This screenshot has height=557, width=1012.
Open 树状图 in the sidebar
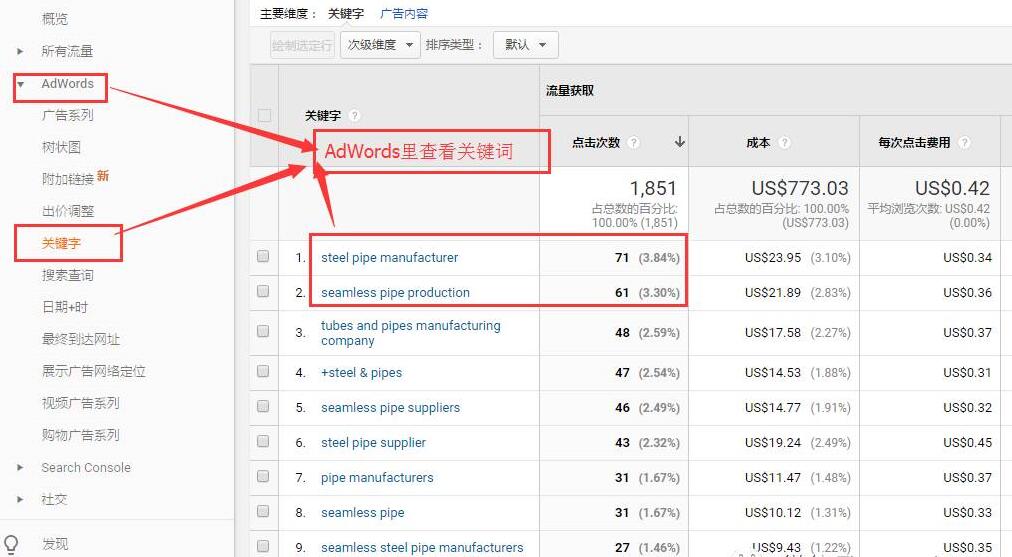tap(61, 147)
